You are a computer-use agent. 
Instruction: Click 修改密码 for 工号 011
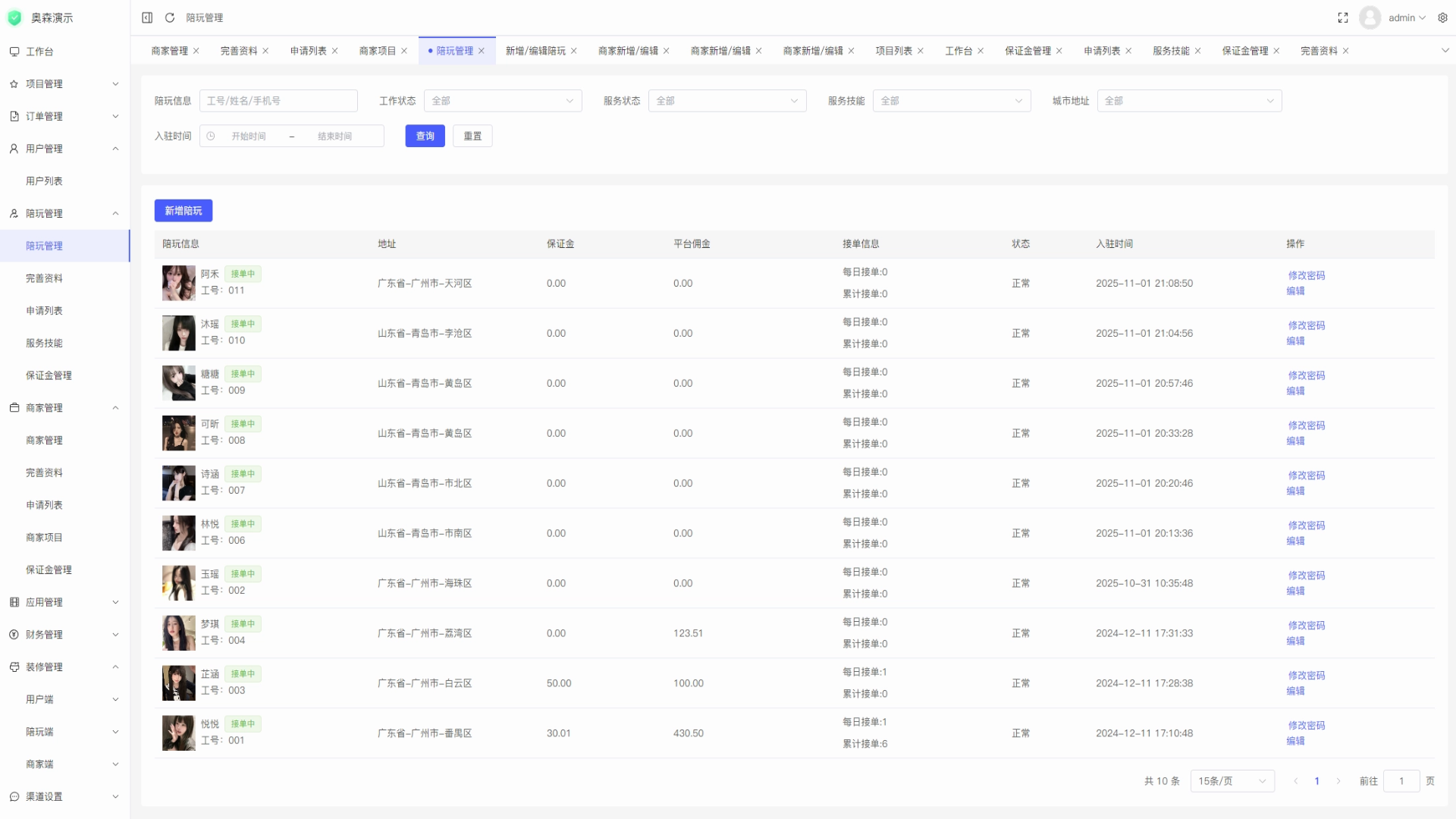point(1306,275)
